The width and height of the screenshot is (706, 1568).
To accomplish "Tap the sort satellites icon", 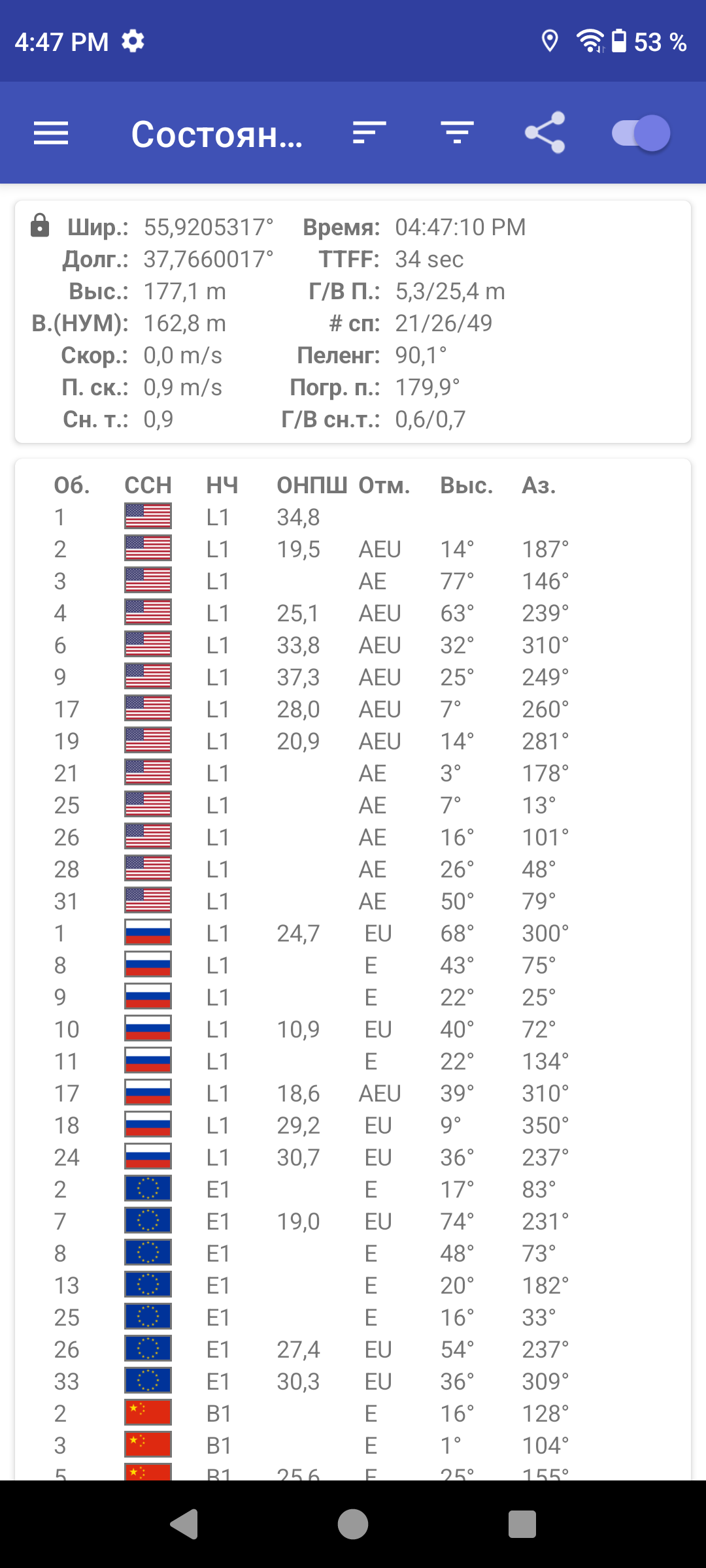I will (369, 133).
